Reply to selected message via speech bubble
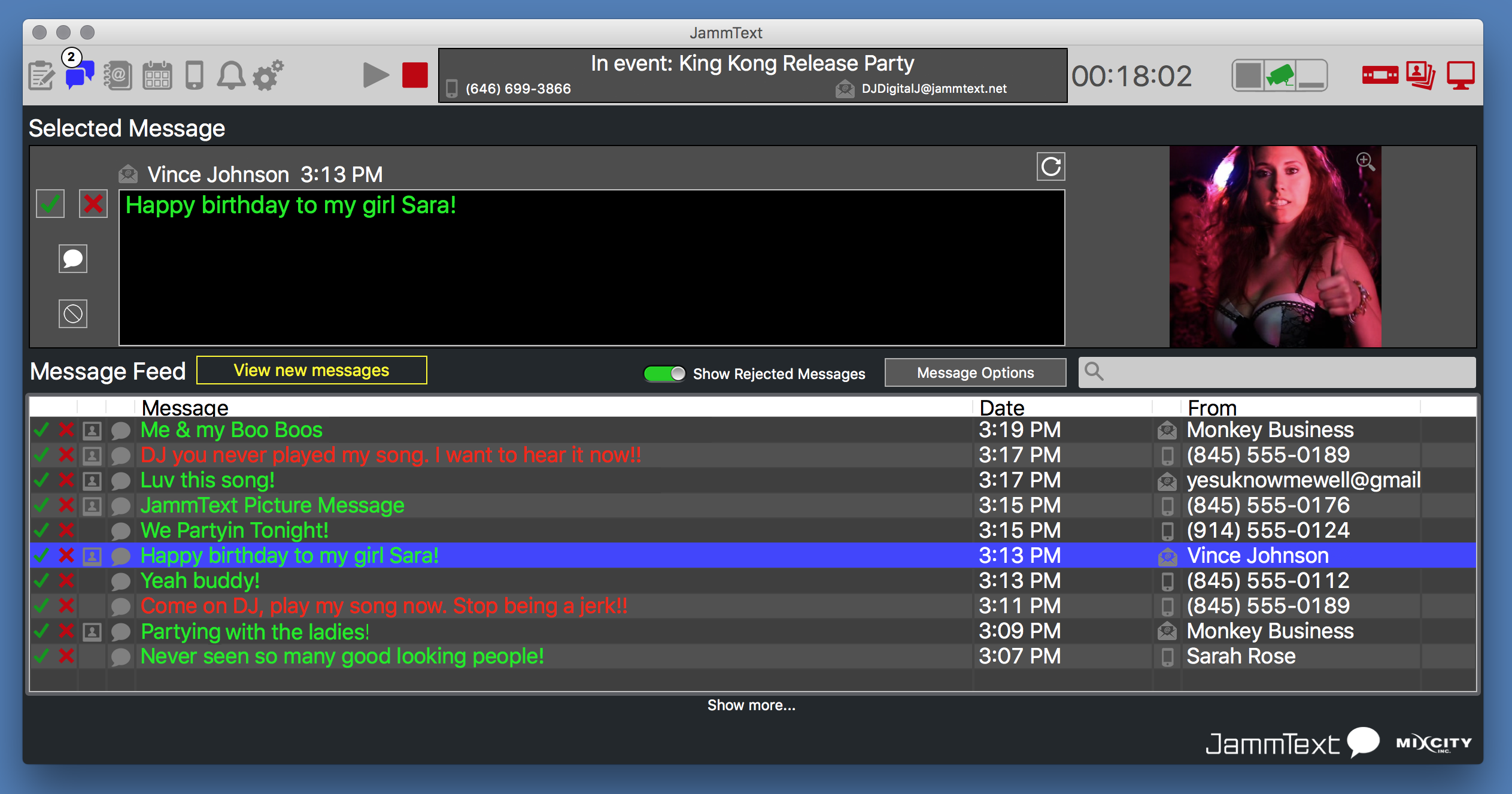 pyautogui.click(x=73, y=259)
